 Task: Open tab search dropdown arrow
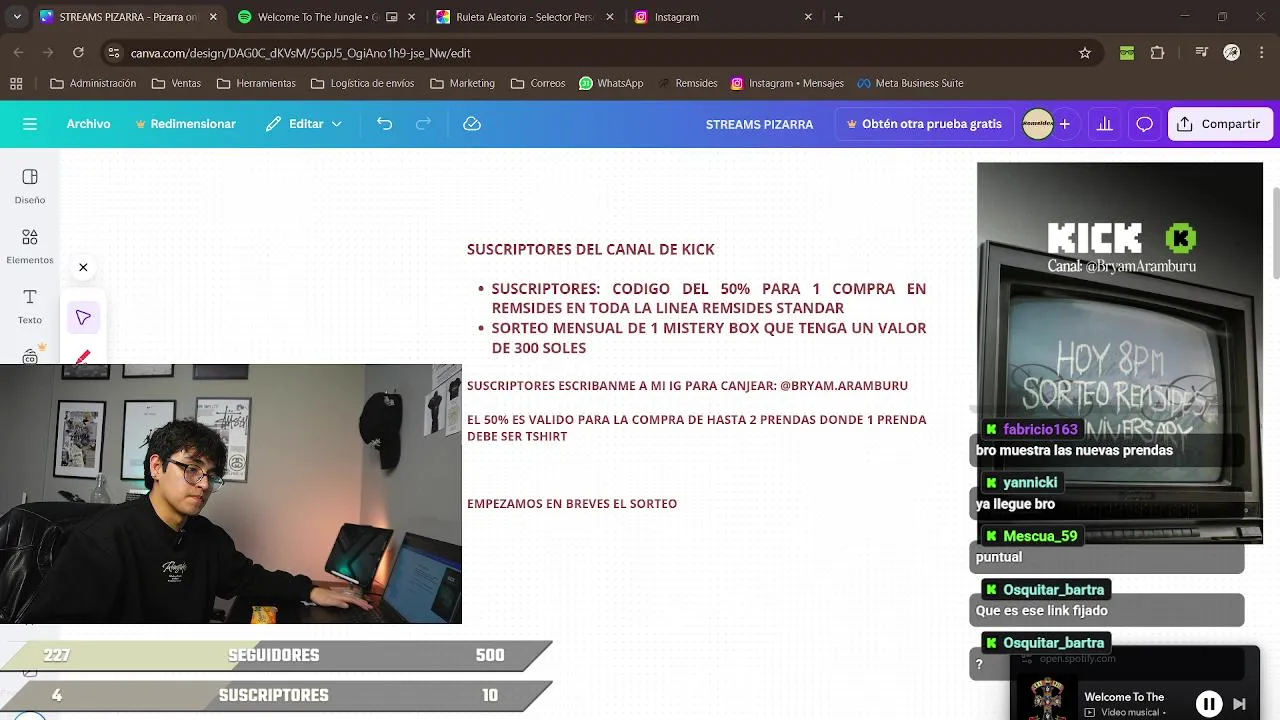(17, 17)
